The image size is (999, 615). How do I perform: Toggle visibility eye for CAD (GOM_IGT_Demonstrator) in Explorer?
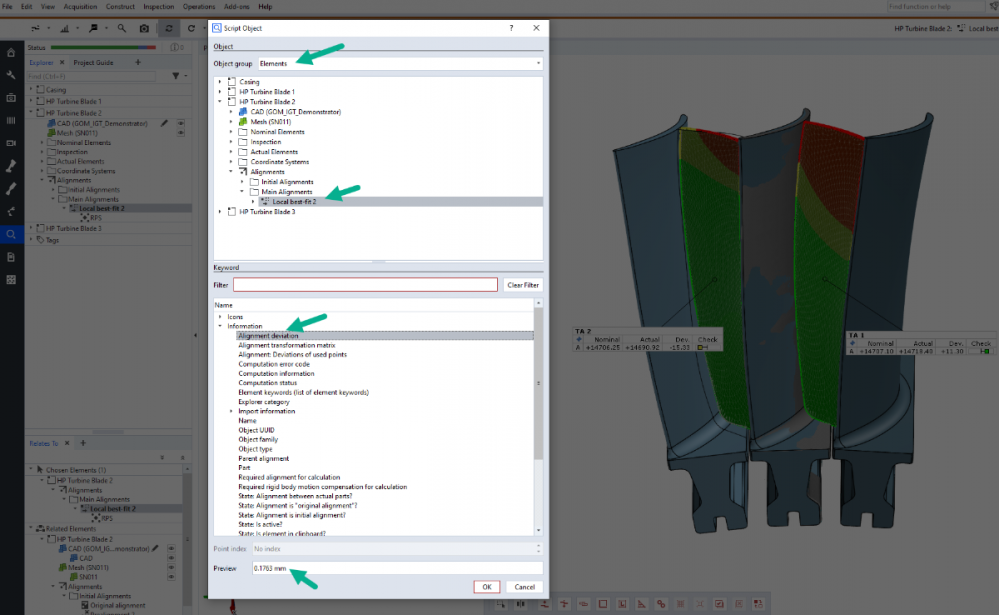(x=181, y=123)
